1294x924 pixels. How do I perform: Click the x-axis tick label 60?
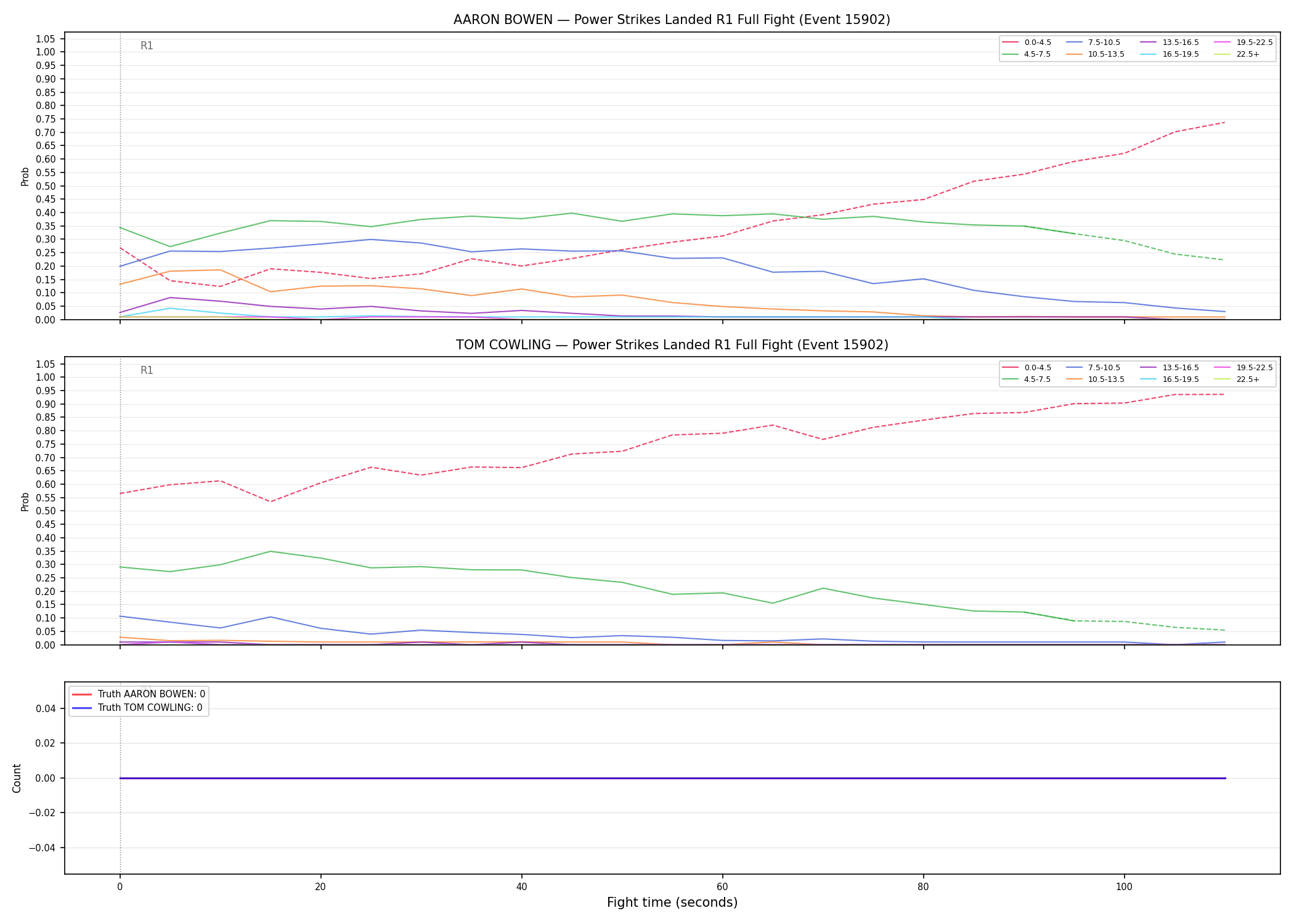(722, 887)
